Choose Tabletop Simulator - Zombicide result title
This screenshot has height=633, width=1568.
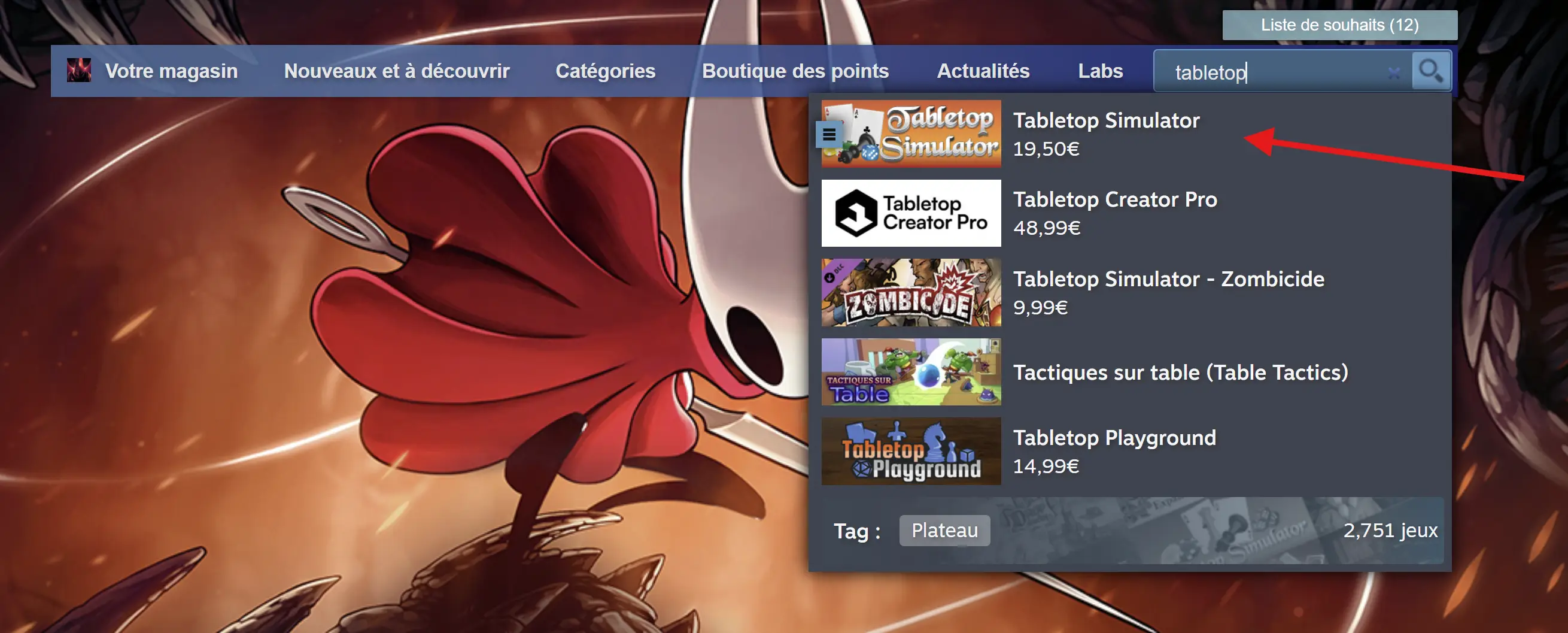click(x=1168, y=279)
